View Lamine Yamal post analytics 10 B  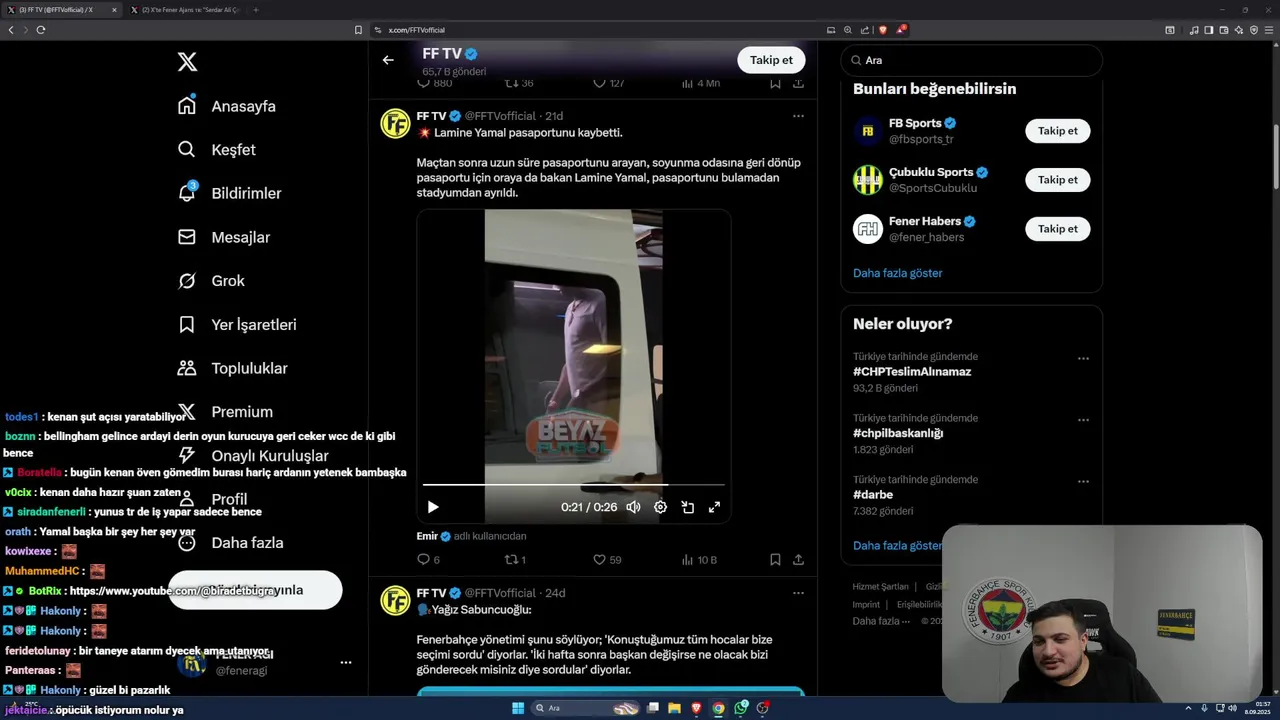698,560
